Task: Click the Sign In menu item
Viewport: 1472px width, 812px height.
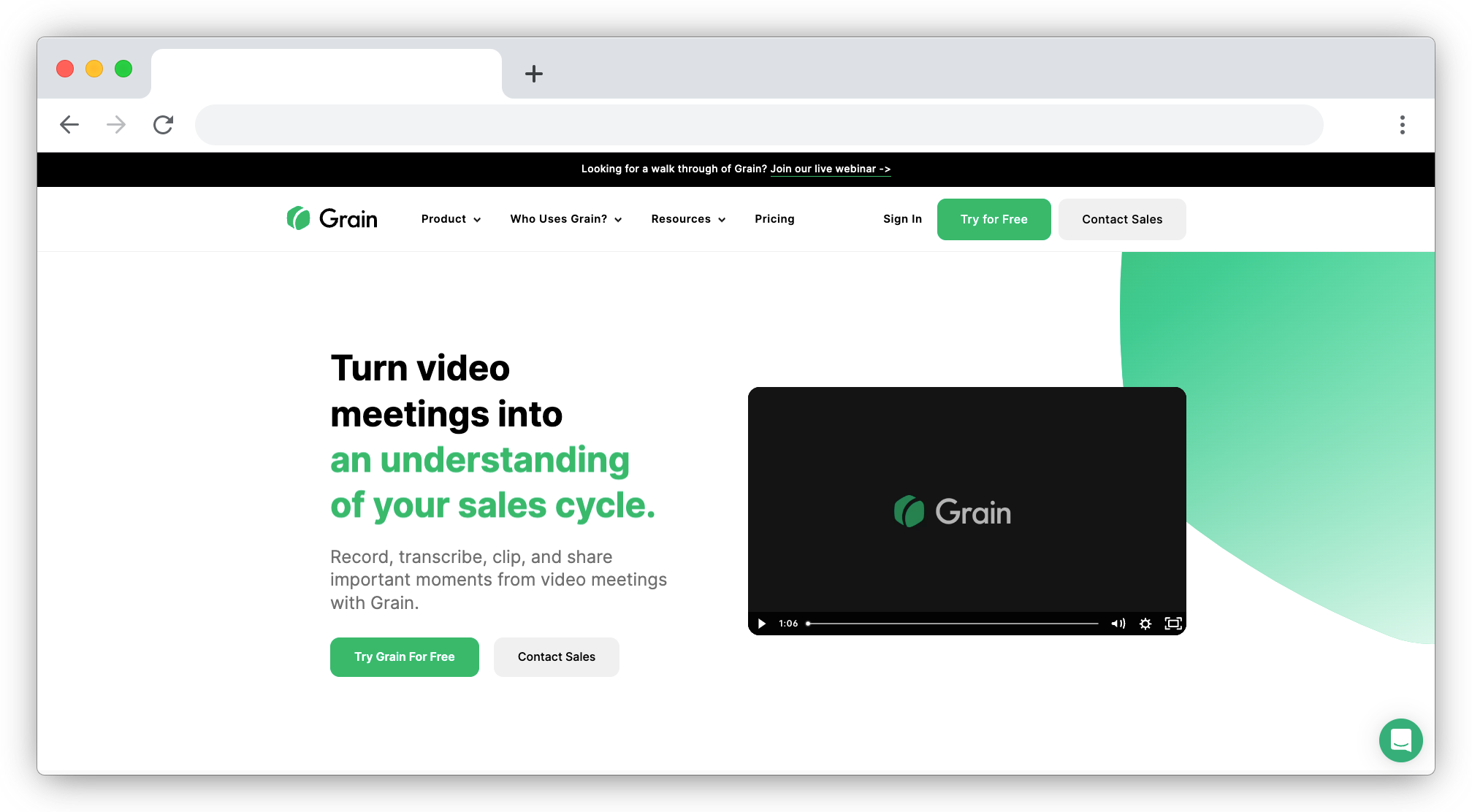Action: click(x=901, y=219)
